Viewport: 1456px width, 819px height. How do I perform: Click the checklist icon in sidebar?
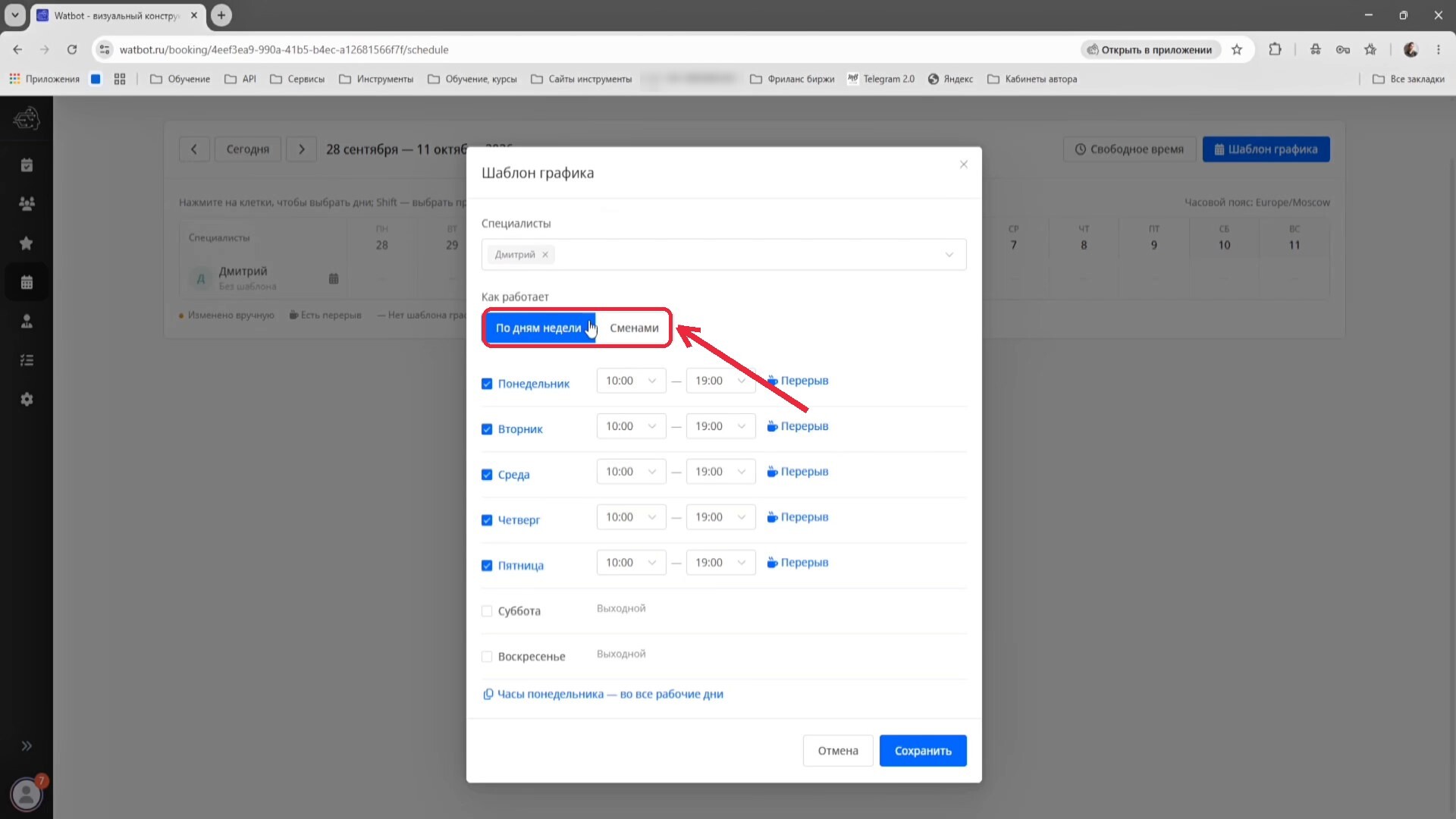click(x=27, y=360)
